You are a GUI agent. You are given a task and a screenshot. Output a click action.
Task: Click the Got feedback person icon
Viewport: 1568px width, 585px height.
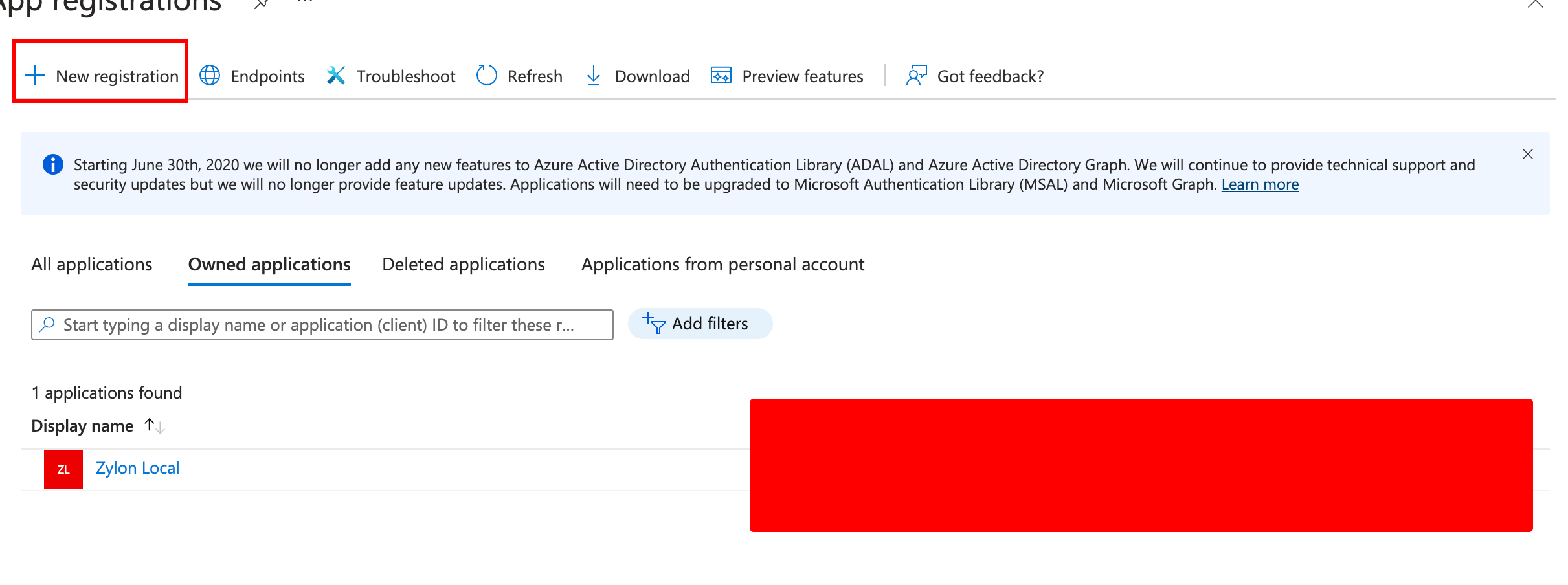pos(917,76)
